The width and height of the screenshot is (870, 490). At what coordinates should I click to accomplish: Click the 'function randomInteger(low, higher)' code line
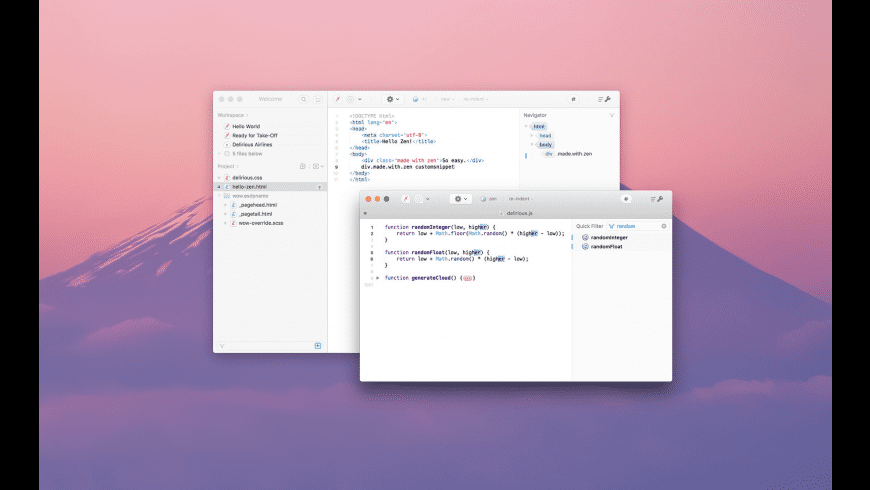point(440,227)
